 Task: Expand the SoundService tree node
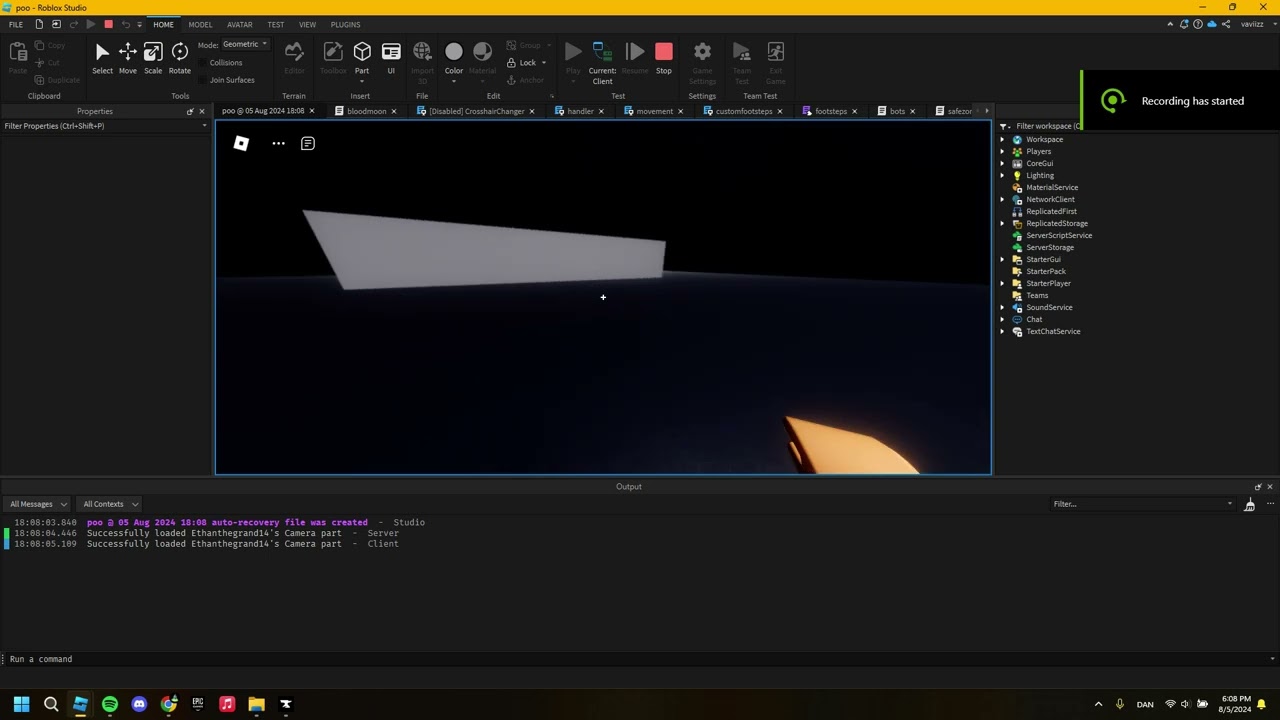pos(1003,308)
